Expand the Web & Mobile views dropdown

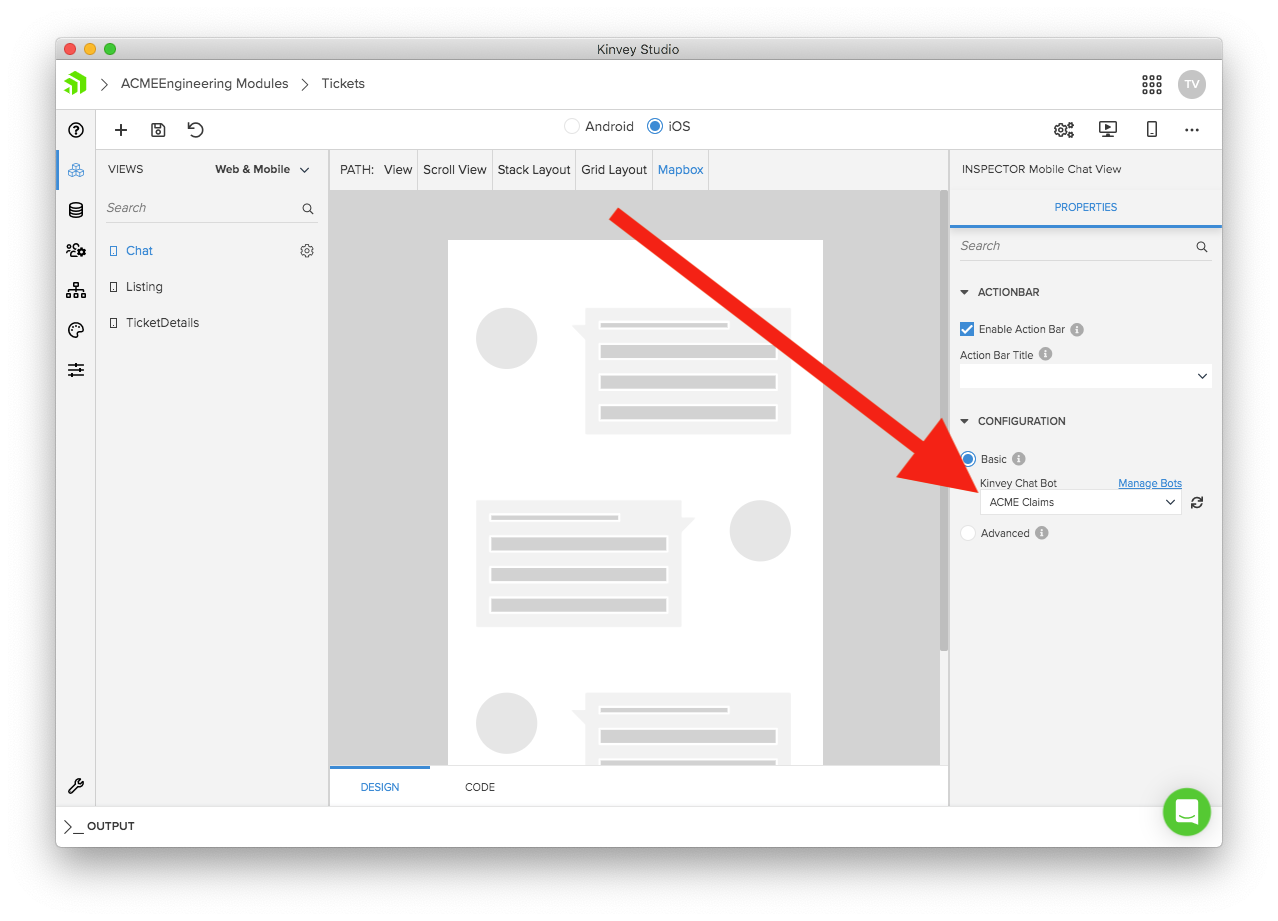tap(262, 170)
